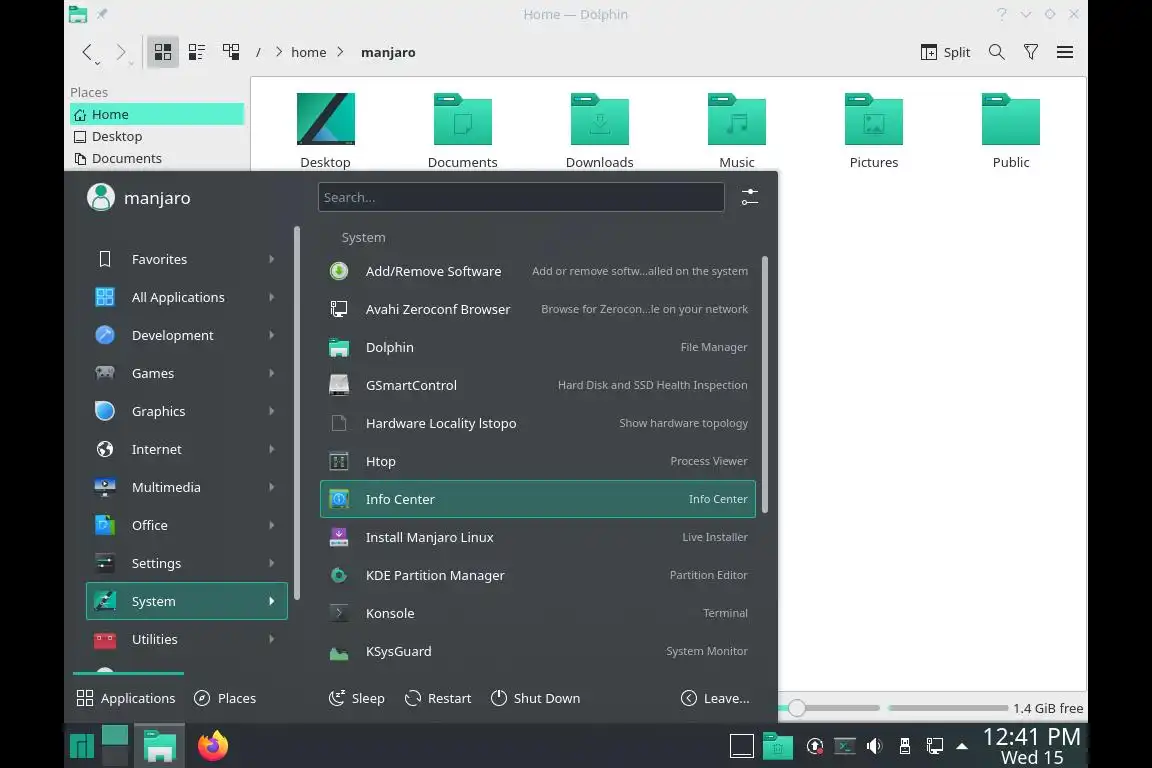Screen dimensions: 1152x768
Task: Open the Pictures folder in Dolphin
Action: [874, 131]
